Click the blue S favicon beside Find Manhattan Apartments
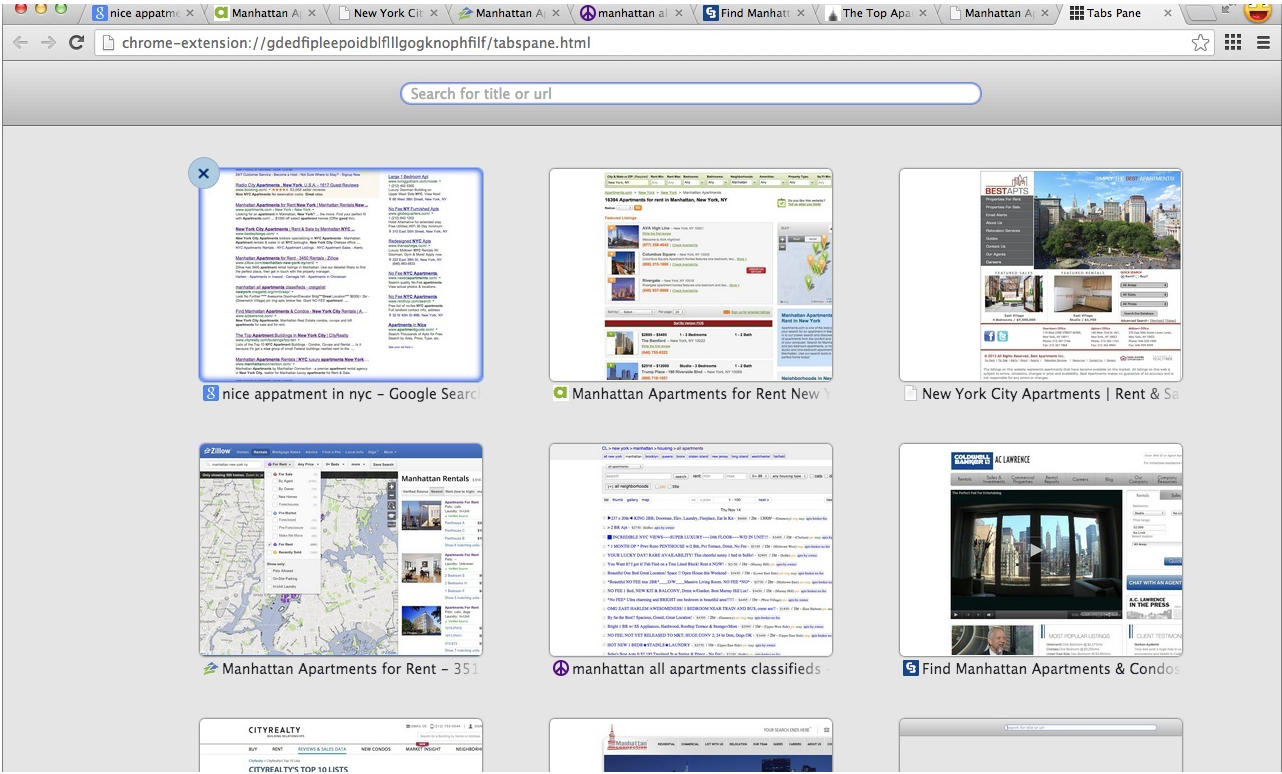The width and height of the screenshot is (1282, 774). (911, 669)
